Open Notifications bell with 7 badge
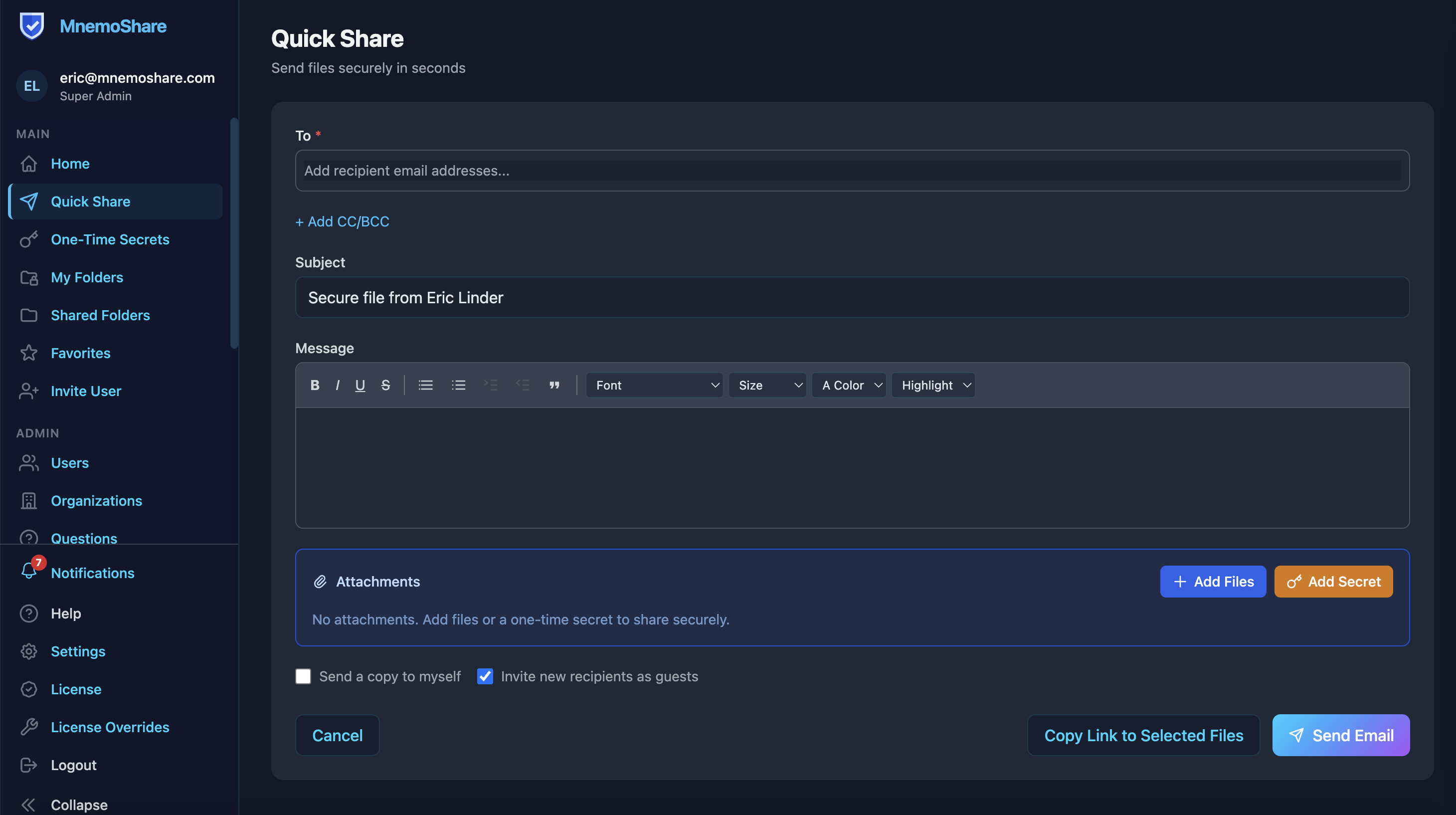This screenshot has width=1456, height=815. (x=29, y=571)
